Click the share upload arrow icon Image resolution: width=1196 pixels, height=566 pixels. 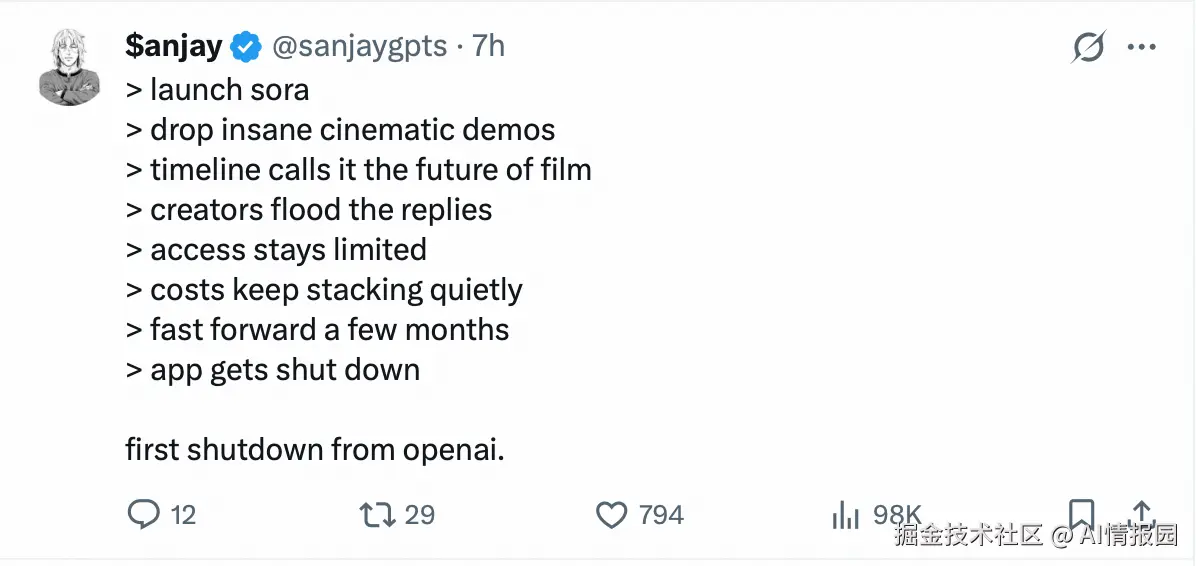pos(1143,514)
